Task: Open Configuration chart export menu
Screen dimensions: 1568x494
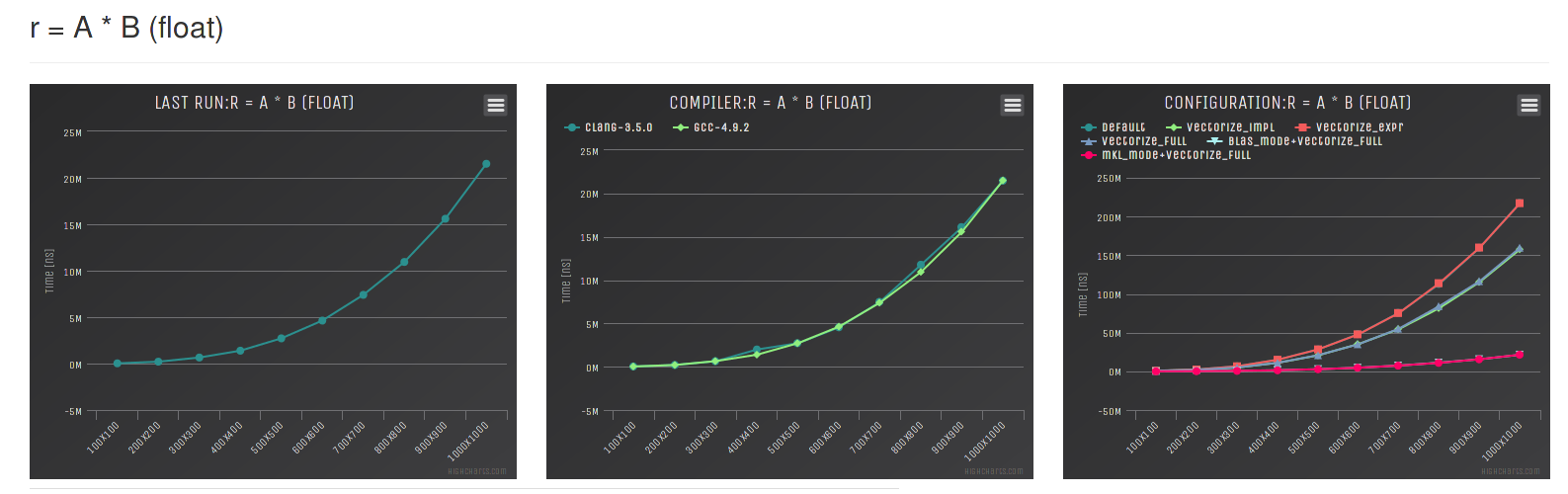Action: (x=1529, y=105)
